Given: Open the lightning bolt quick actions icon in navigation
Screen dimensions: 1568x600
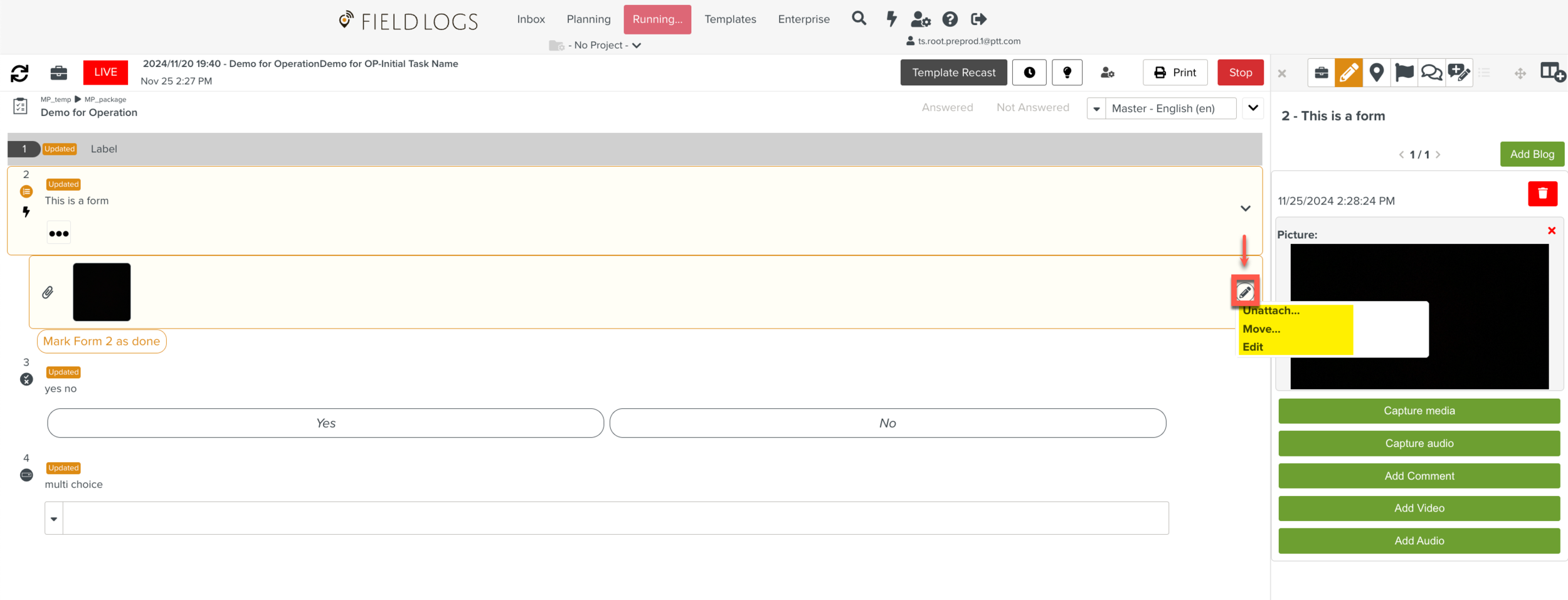Looking at the screenshot, I should [891, 19].
